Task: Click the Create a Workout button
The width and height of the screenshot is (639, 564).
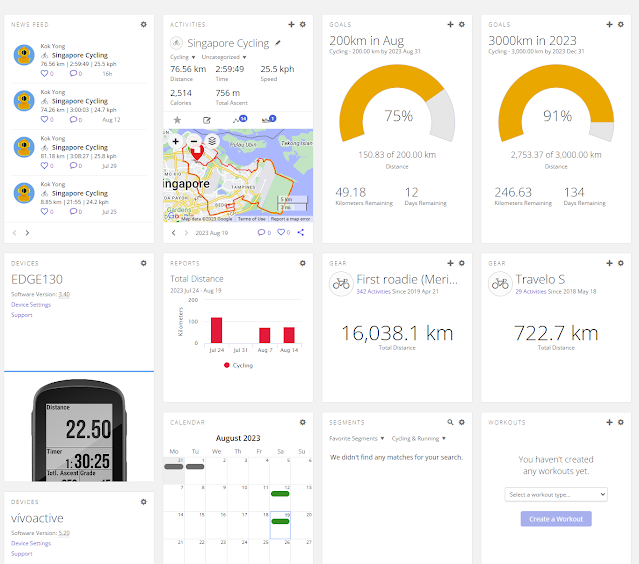Action: [x=556, y=519]
